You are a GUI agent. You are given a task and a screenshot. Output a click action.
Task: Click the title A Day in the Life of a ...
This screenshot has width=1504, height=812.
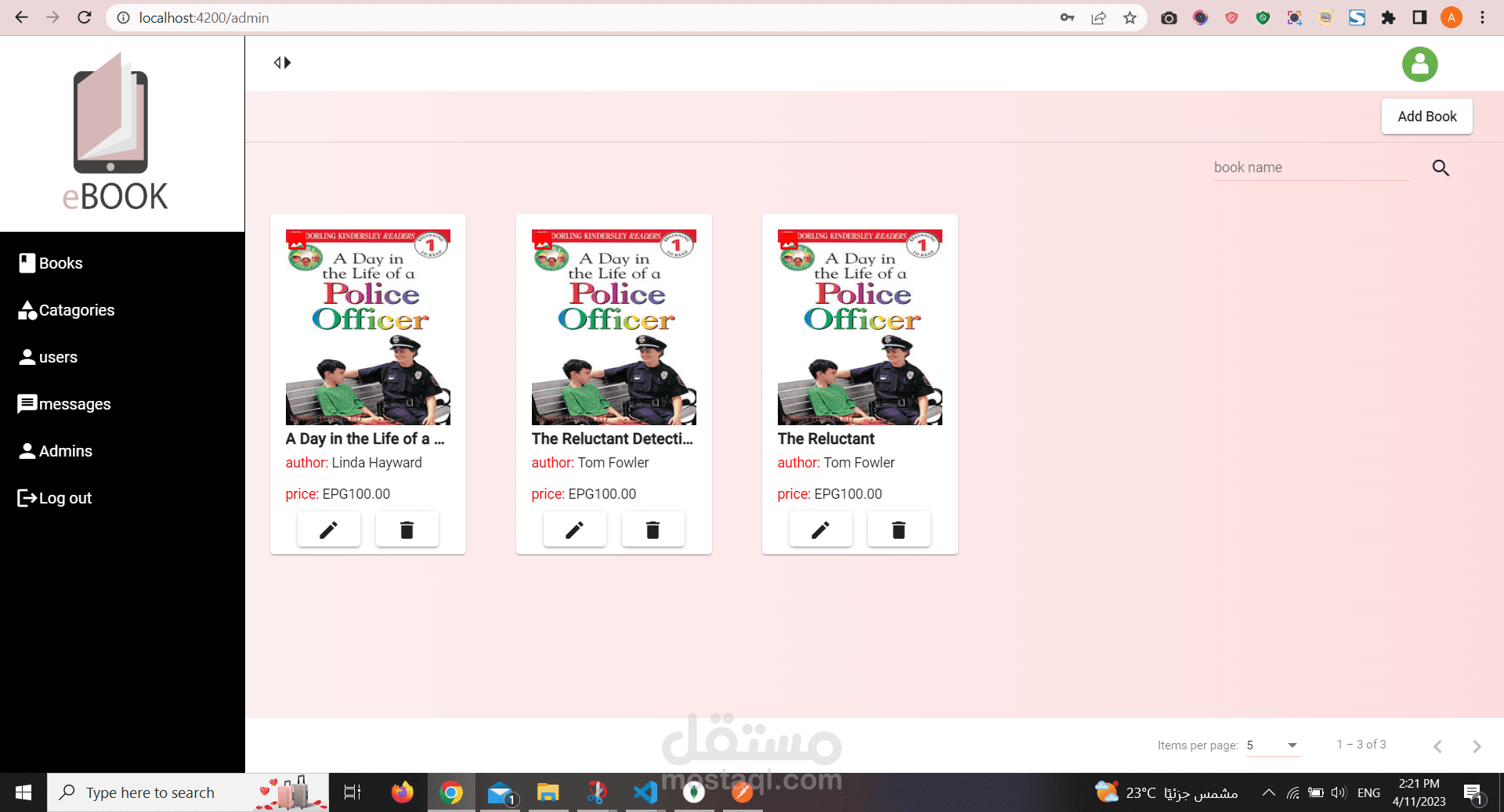pos(365,439)
